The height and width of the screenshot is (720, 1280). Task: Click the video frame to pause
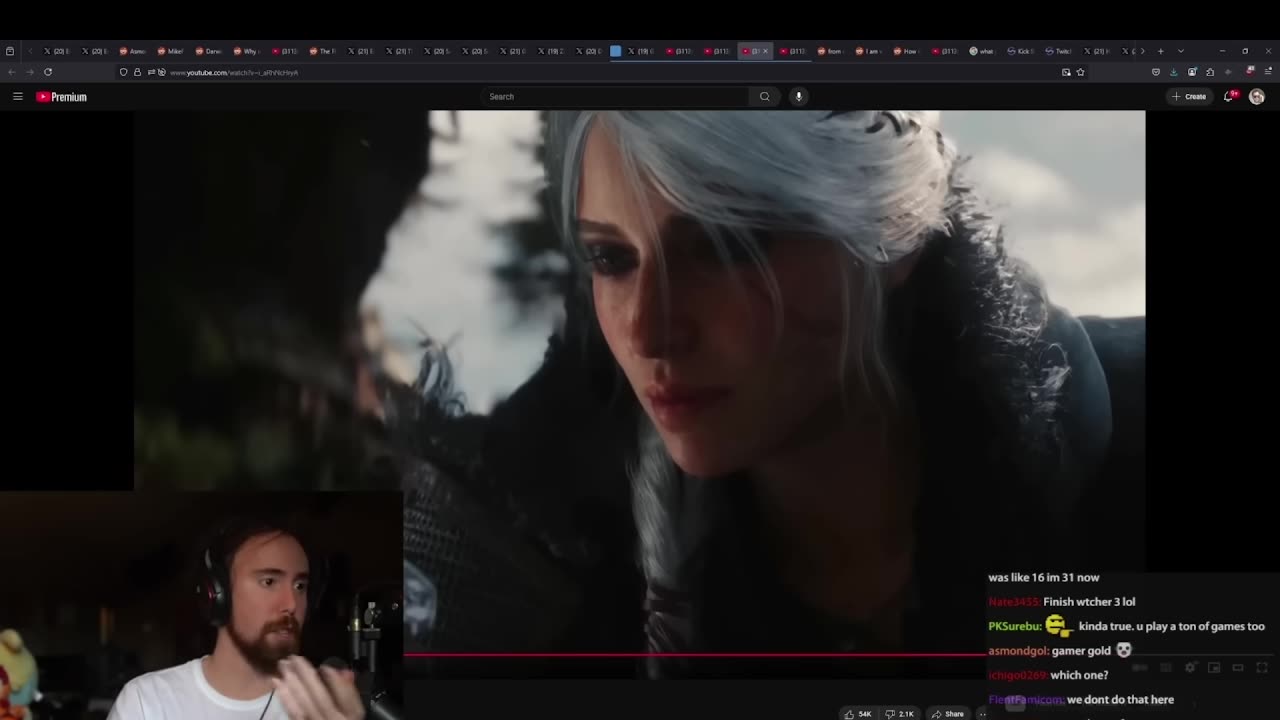point(640,380)
